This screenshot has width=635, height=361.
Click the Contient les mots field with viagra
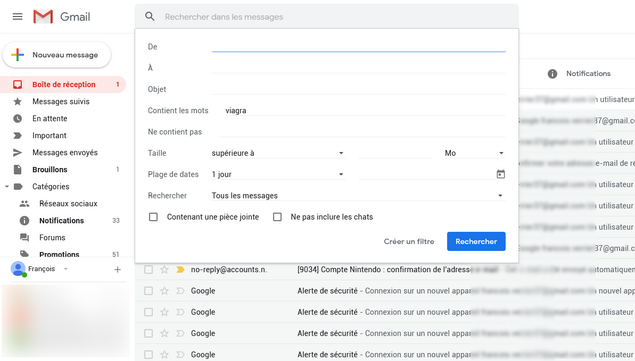(365, 110)
